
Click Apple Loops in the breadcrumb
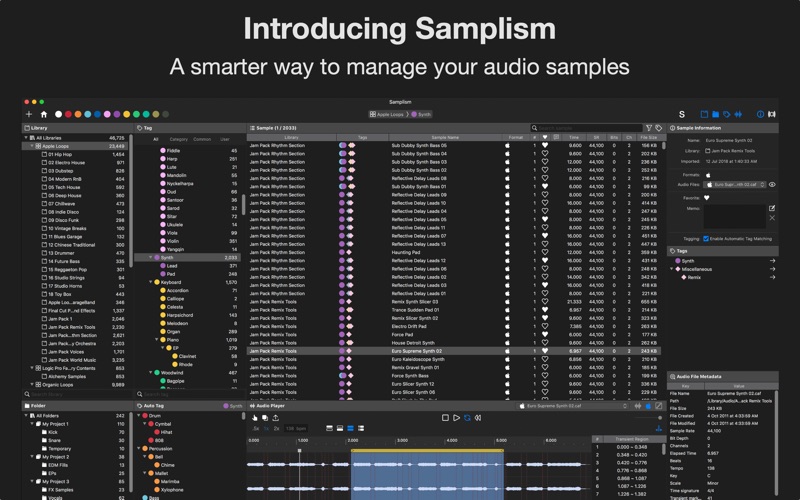point(387,114)
